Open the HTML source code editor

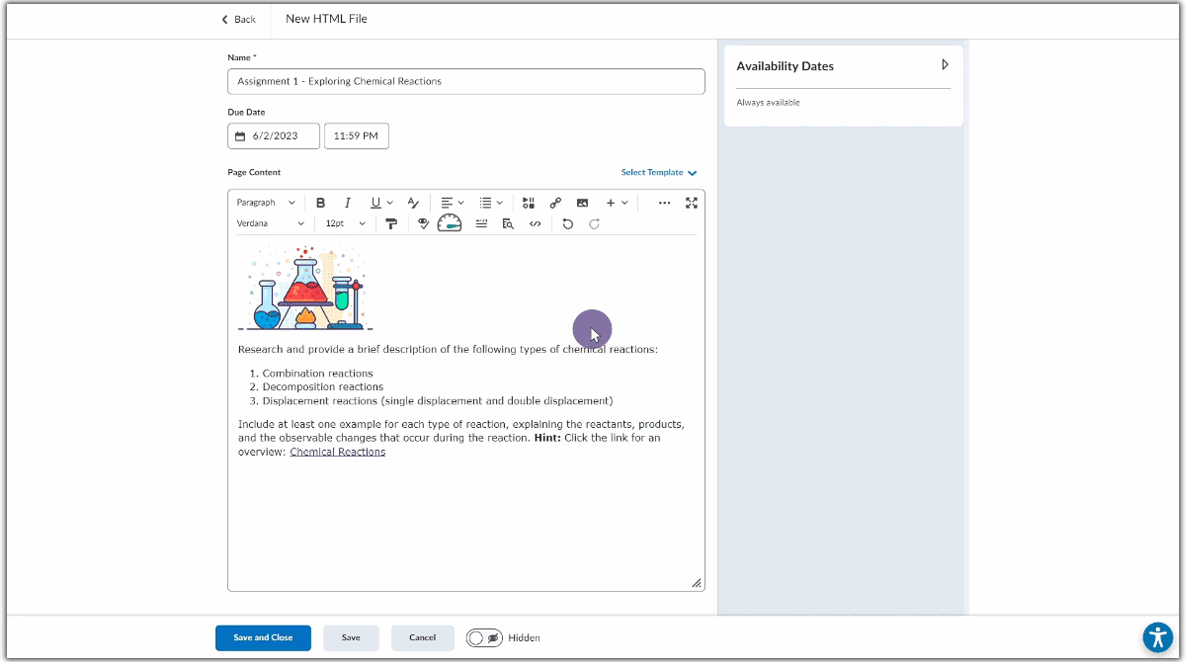[x=535, y=224]
